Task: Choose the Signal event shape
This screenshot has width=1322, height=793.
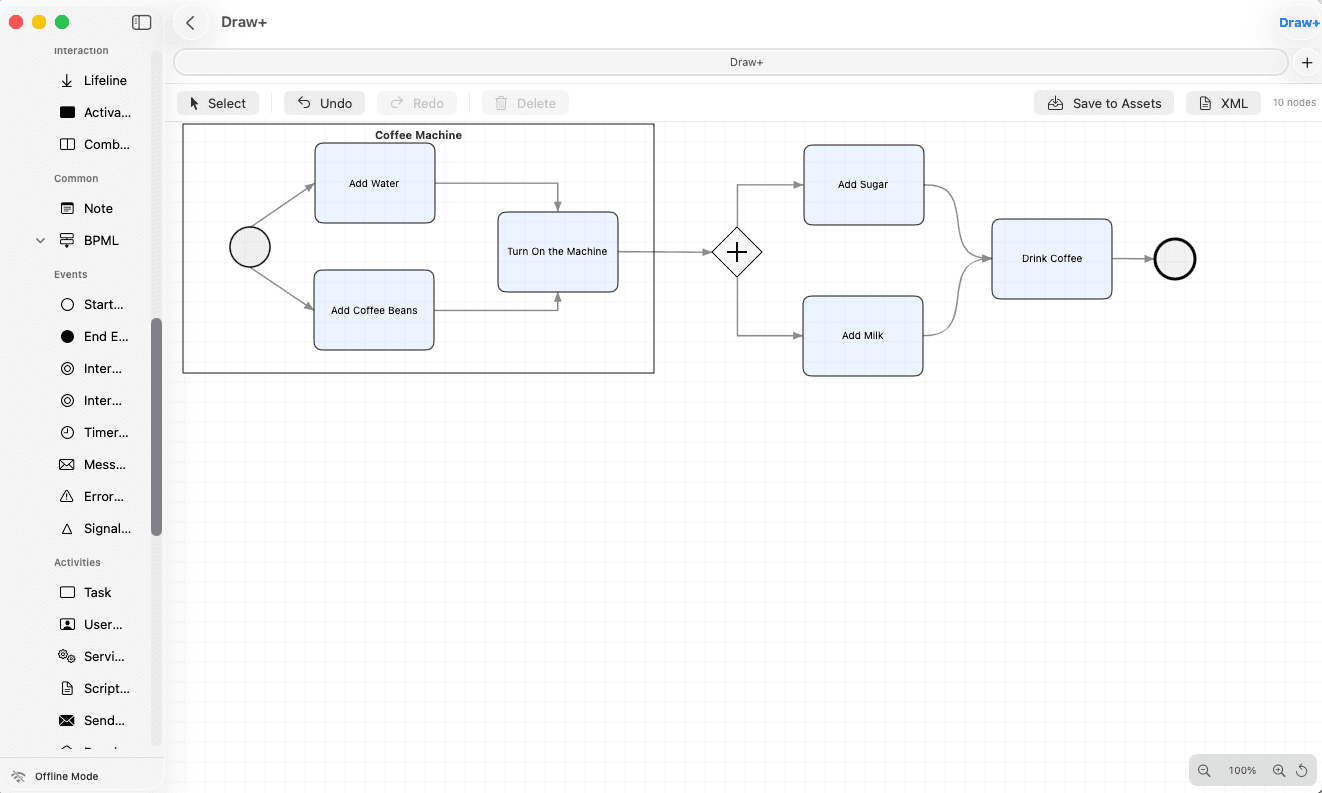Action: (95, 528)
